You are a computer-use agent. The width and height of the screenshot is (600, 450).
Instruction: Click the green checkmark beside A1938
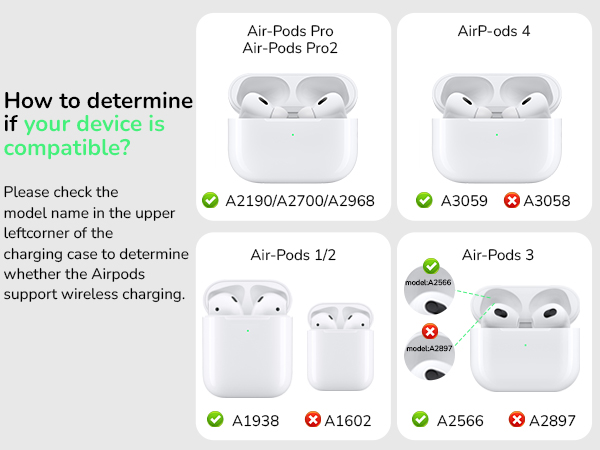tap(214, 420)
